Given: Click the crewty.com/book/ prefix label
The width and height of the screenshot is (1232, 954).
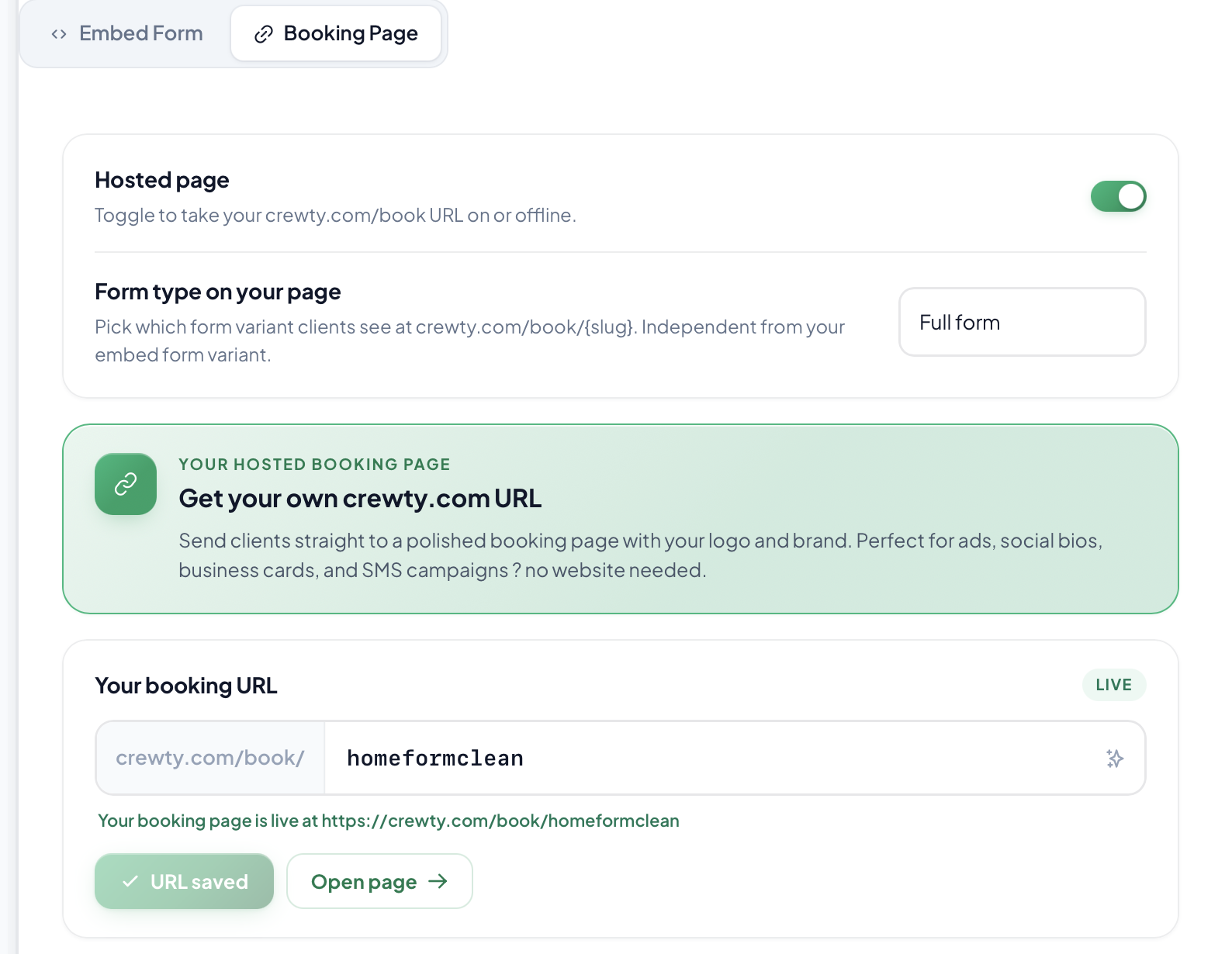Looking at the screenshot, I should (210, 758).
